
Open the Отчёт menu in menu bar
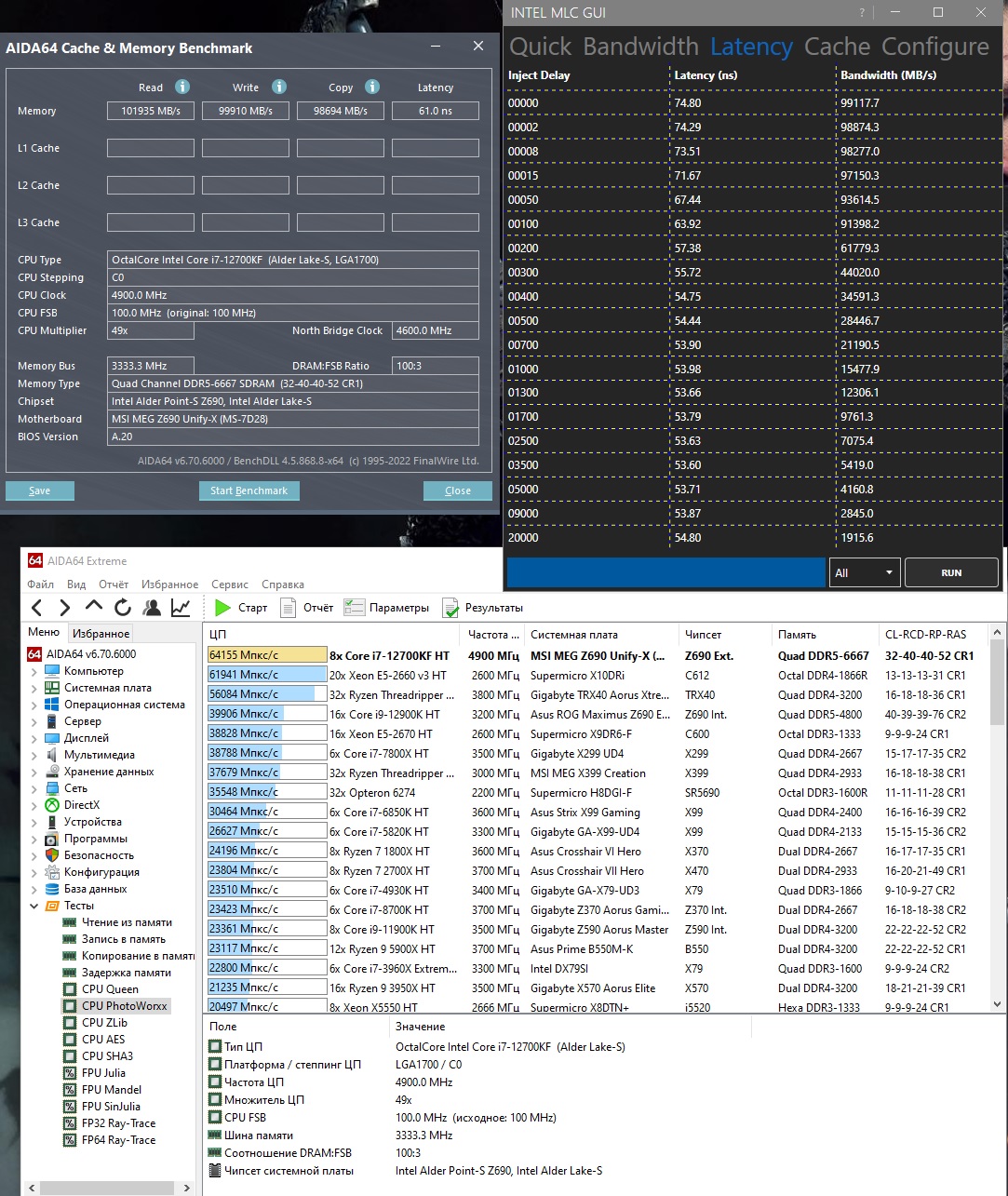pos(114,585)
